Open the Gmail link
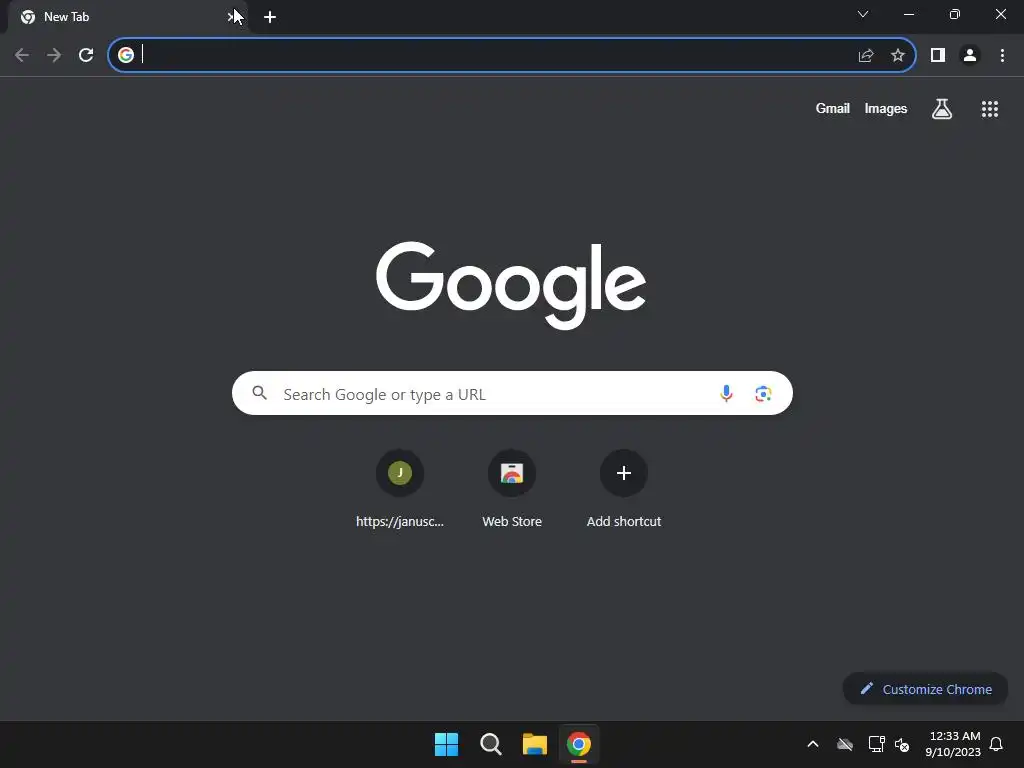This screenshot has height=768, width=1024. 833,108
